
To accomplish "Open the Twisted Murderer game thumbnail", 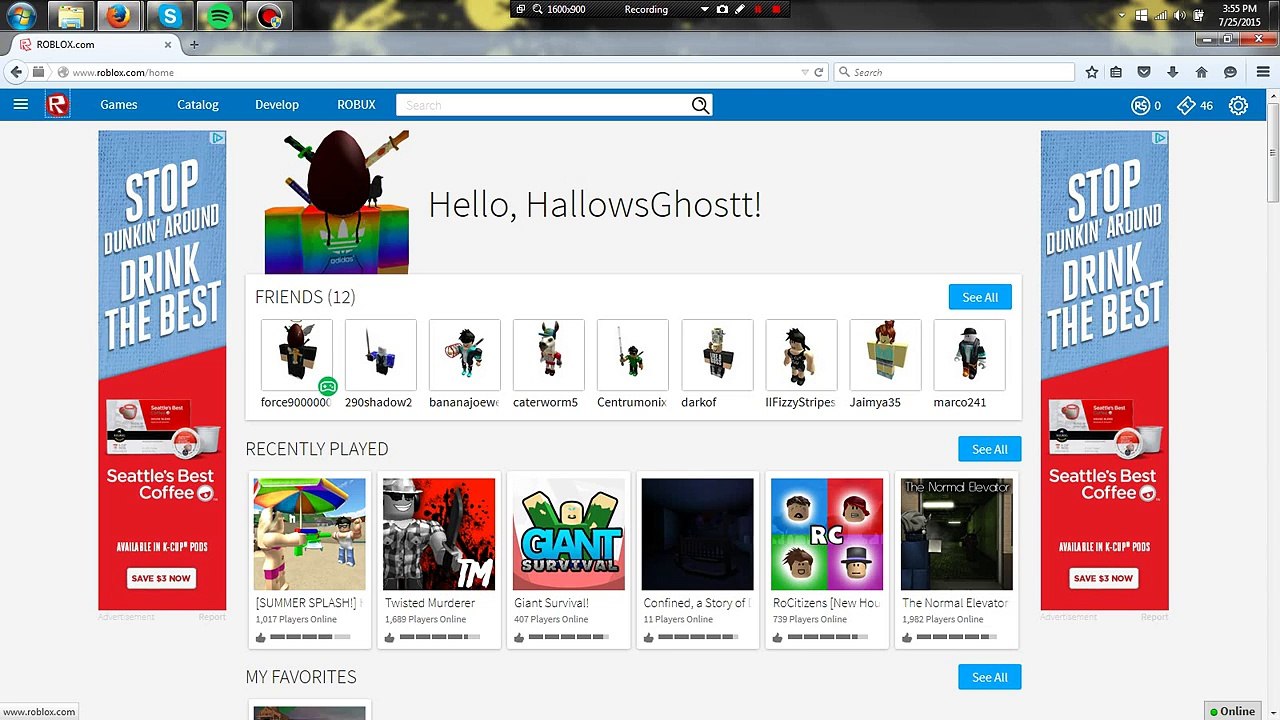I will coord(439,534).
